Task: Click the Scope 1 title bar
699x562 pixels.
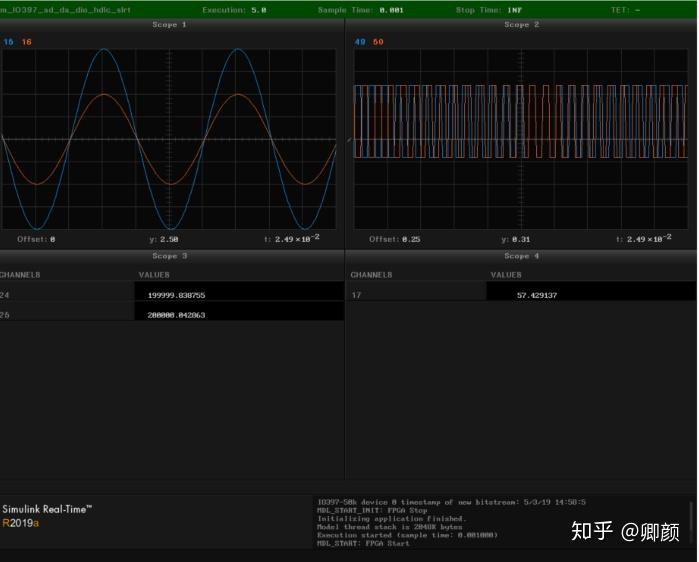Action: point(169,24)
